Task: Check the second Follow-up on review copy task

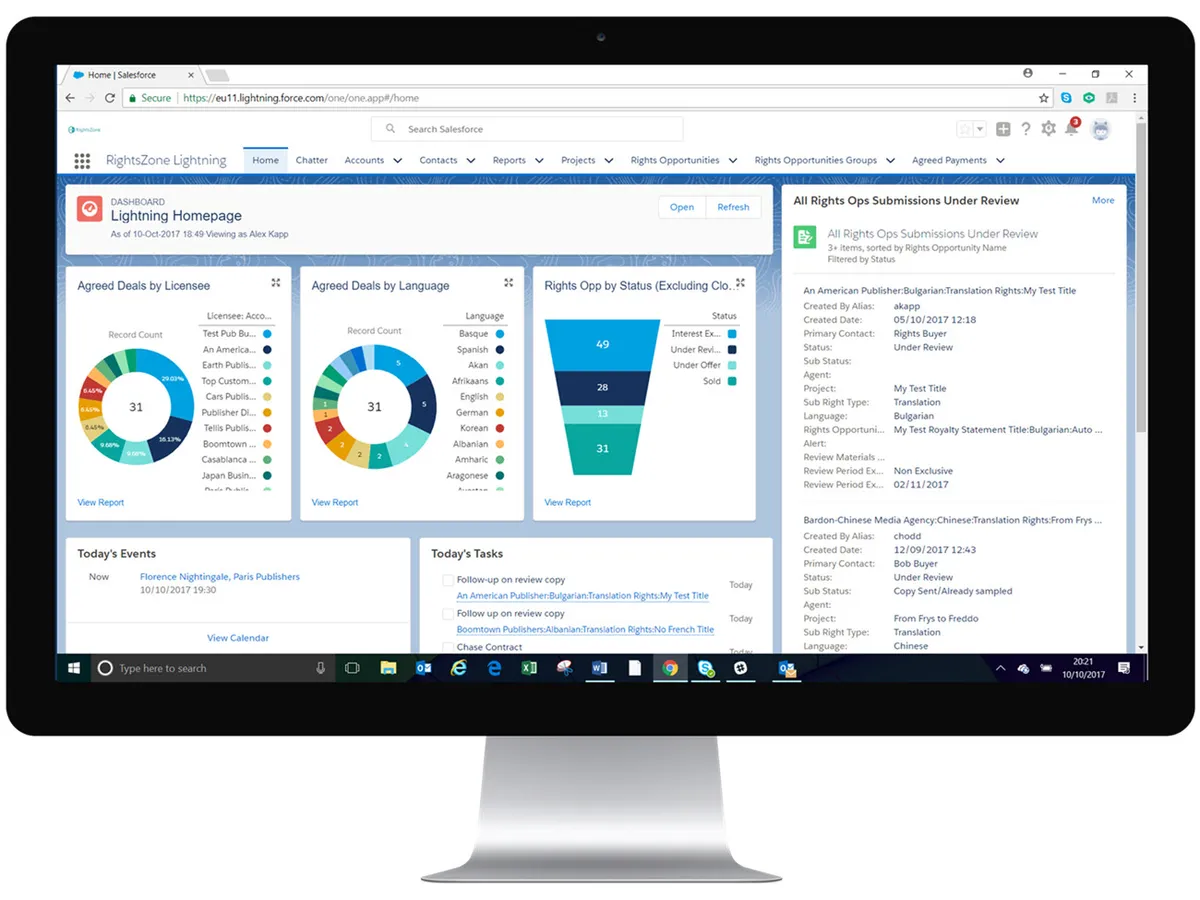Action: click(x=447, y=613)
